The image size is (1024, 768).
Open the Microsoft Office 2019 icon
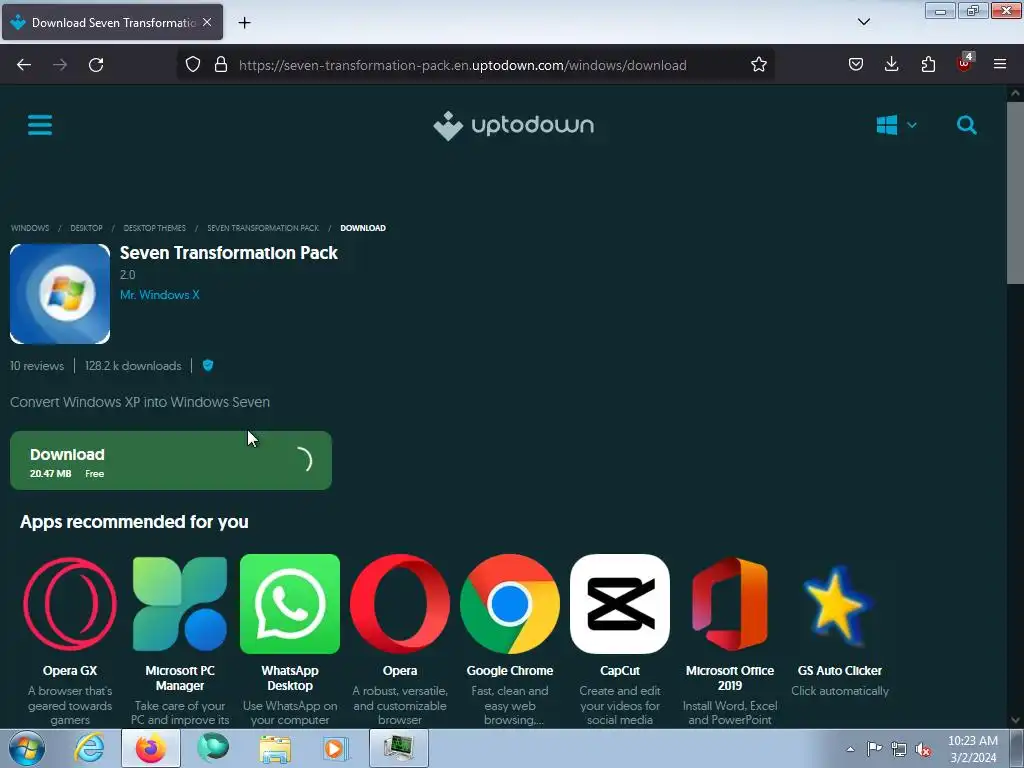pyautogui.click(x=729, y=604)
